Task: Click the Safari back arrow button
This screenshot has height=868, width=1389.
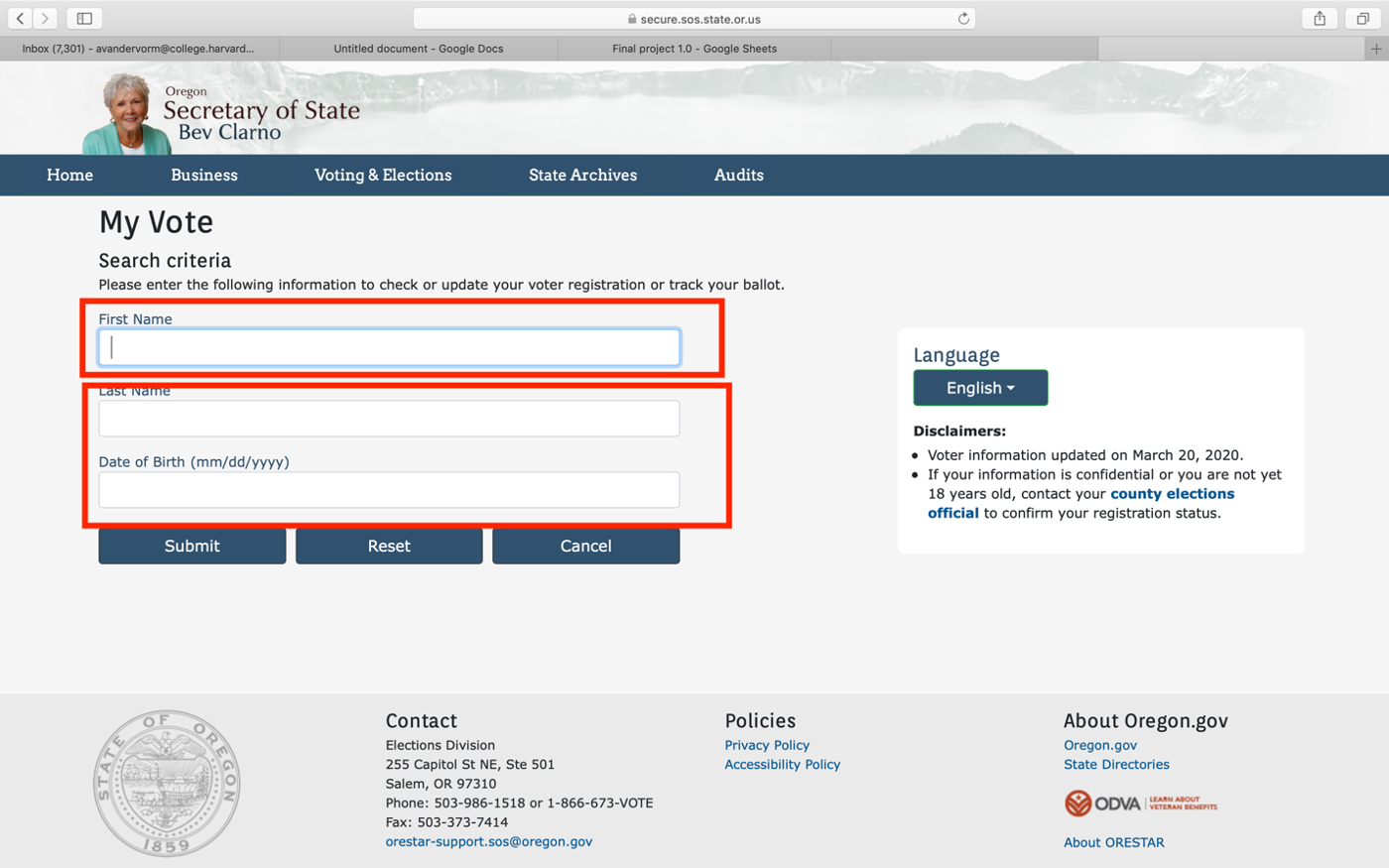Action: [20, 18]
